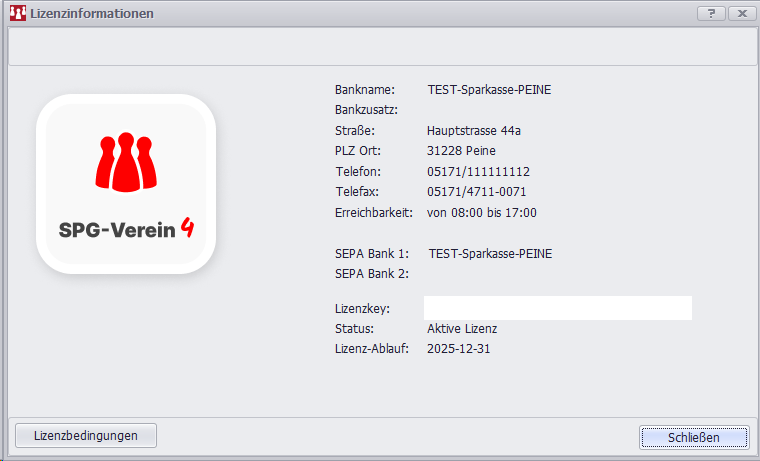
Task: Click the Aktive Lizenz status text
Action: [461, 329]
